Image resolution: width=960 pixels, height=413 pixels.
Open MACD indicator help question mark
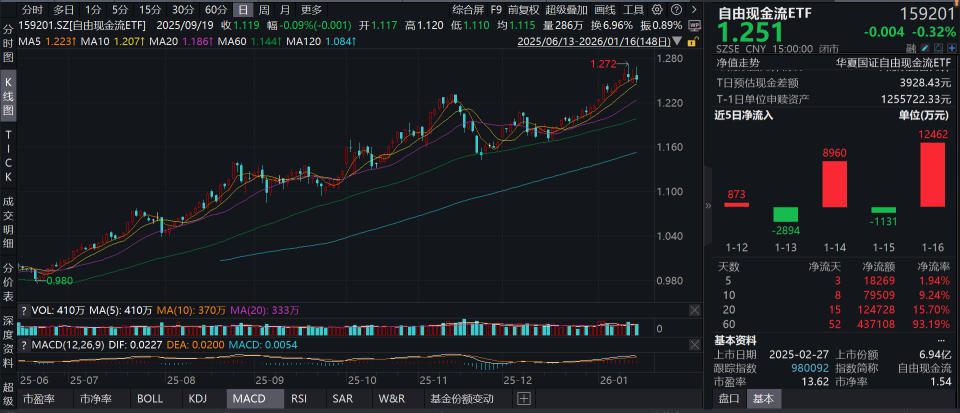(24, 344)
